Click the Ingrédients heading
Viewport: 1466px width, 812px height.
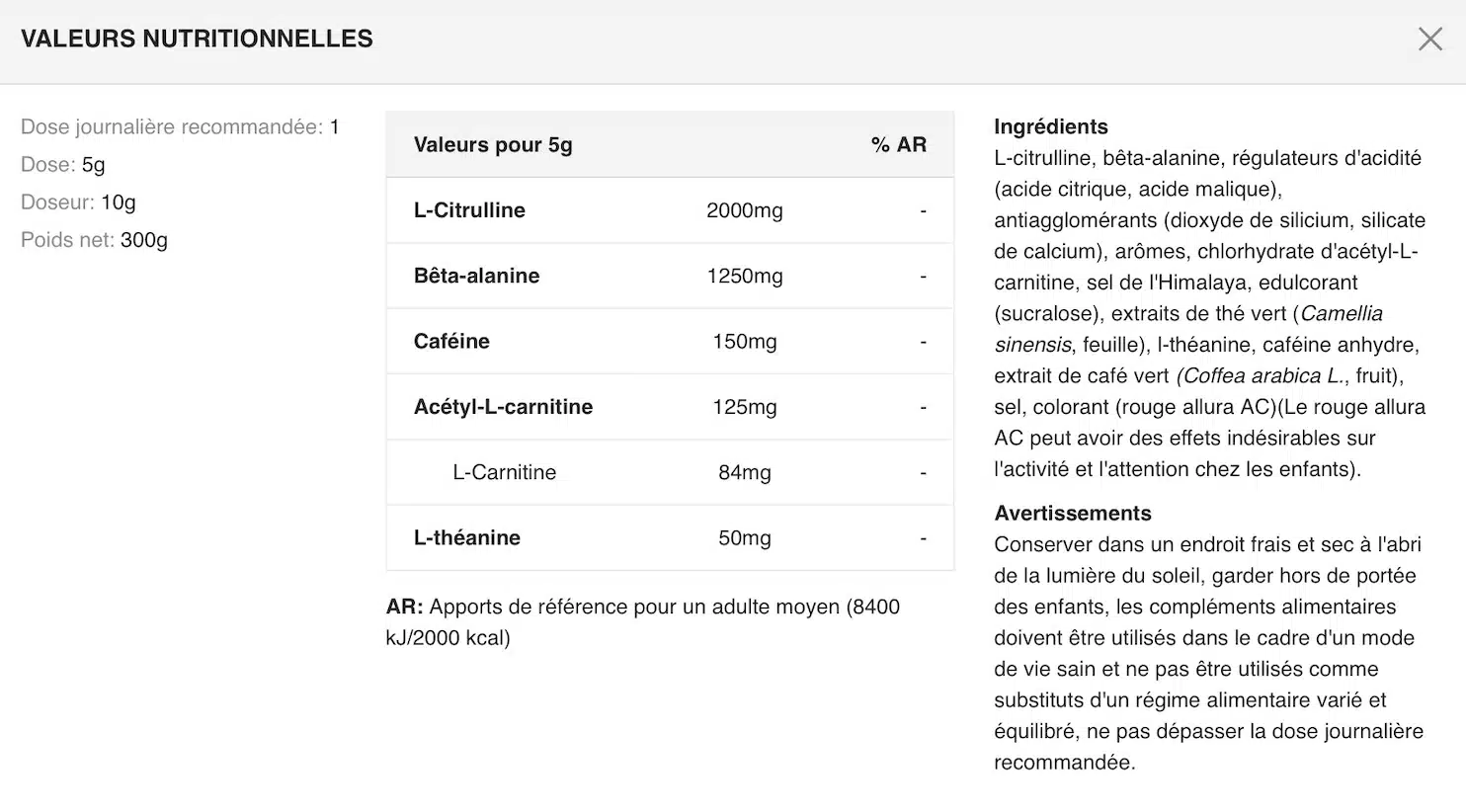(x=1050, y=126)
